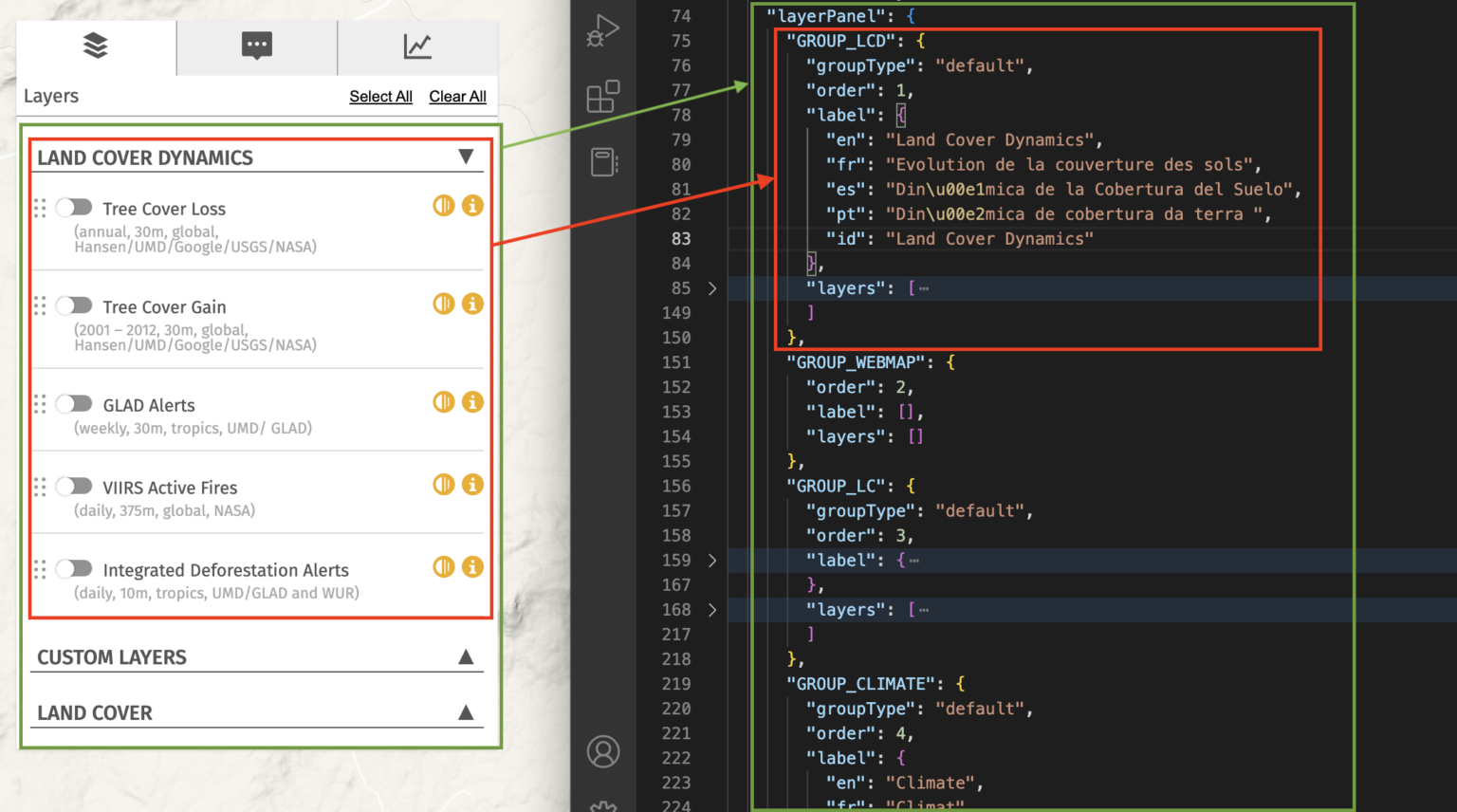
Task: Click the Select All link
Action: click(380, 96)
